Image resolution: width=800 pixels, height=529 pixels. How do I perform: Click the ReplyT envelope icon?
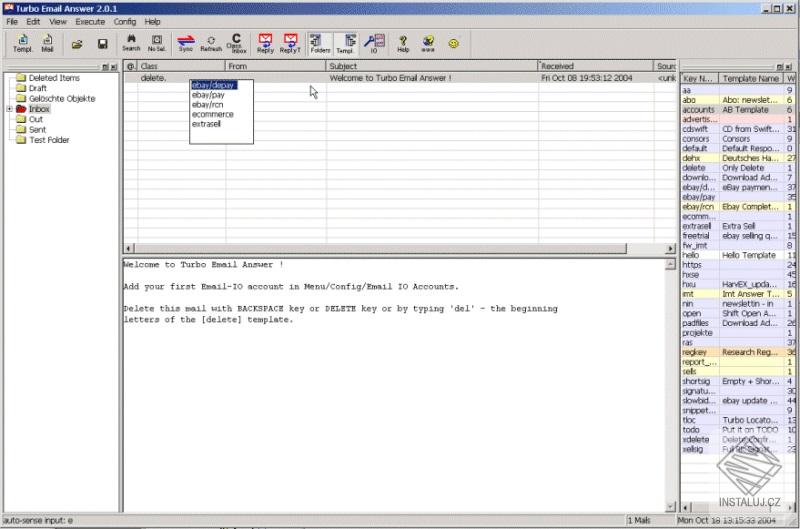[290, 43]
